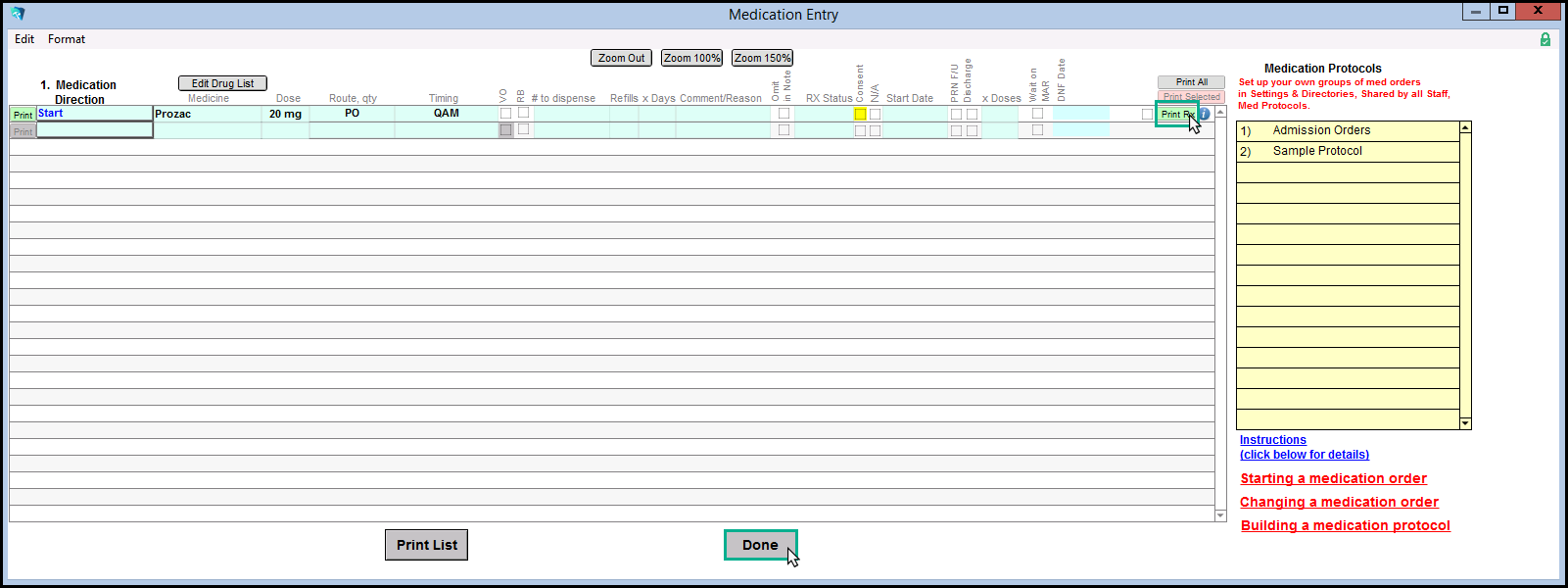This screenshot has width=1568, height=588.
Task: Toggle the yellow Consent checkbox for Prozac
Action: coord(860,115)
